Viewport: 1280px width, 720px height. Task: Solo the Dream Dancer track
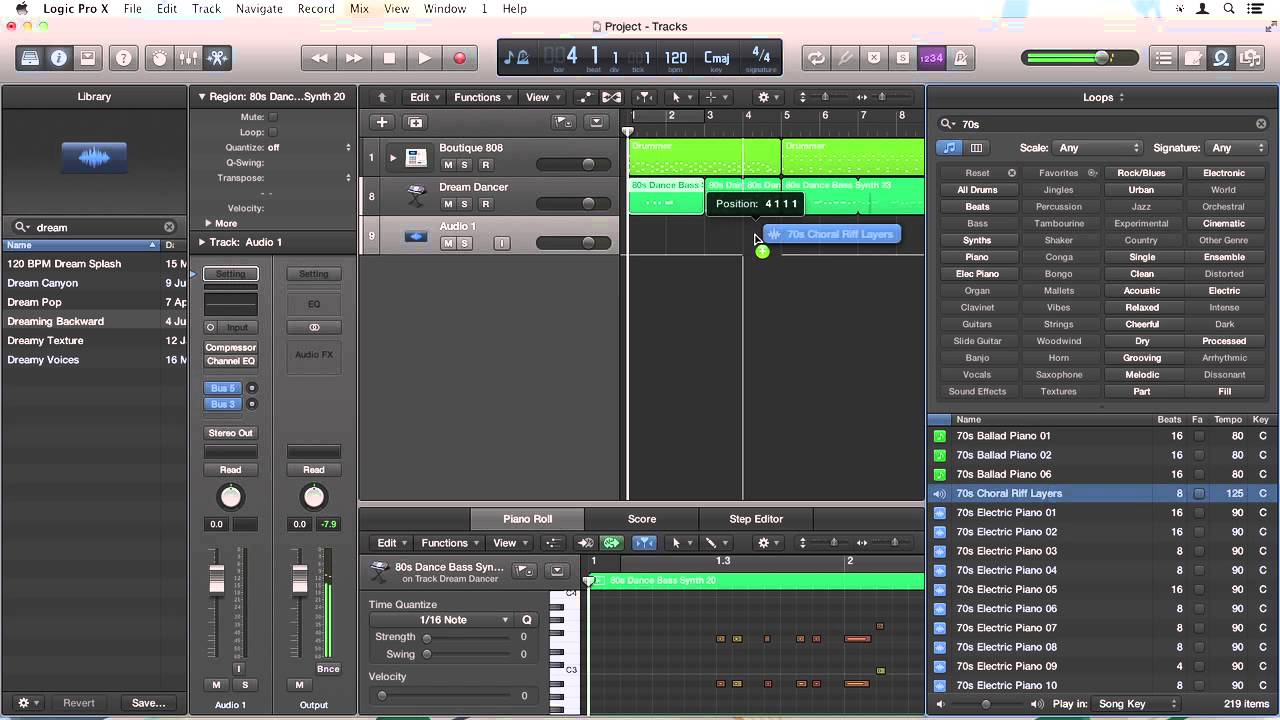[465, 204]
